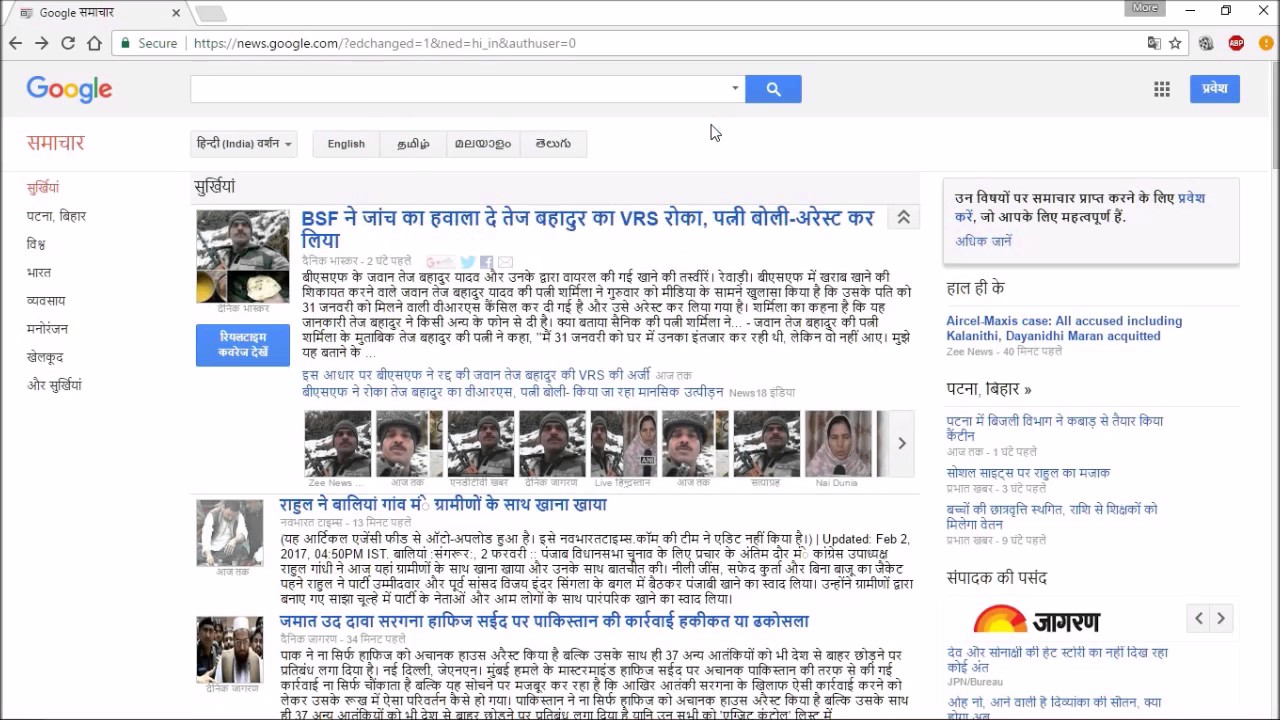Open the Aircel-Maxis case article

pos(1064,328)
